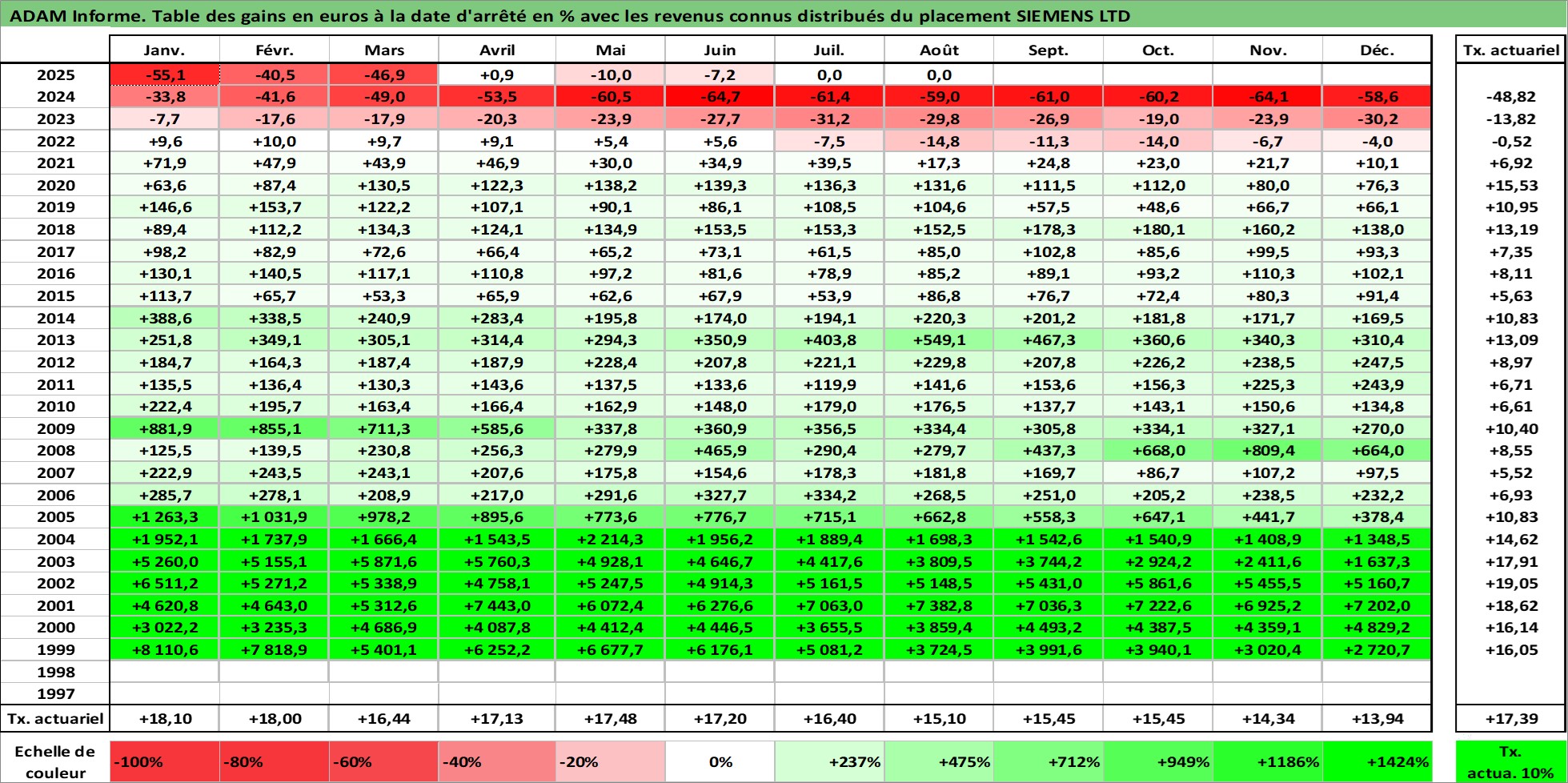Select cell +7 443,0 in the 2001 row
The image size is (1568, 783).
coord(497,606)
